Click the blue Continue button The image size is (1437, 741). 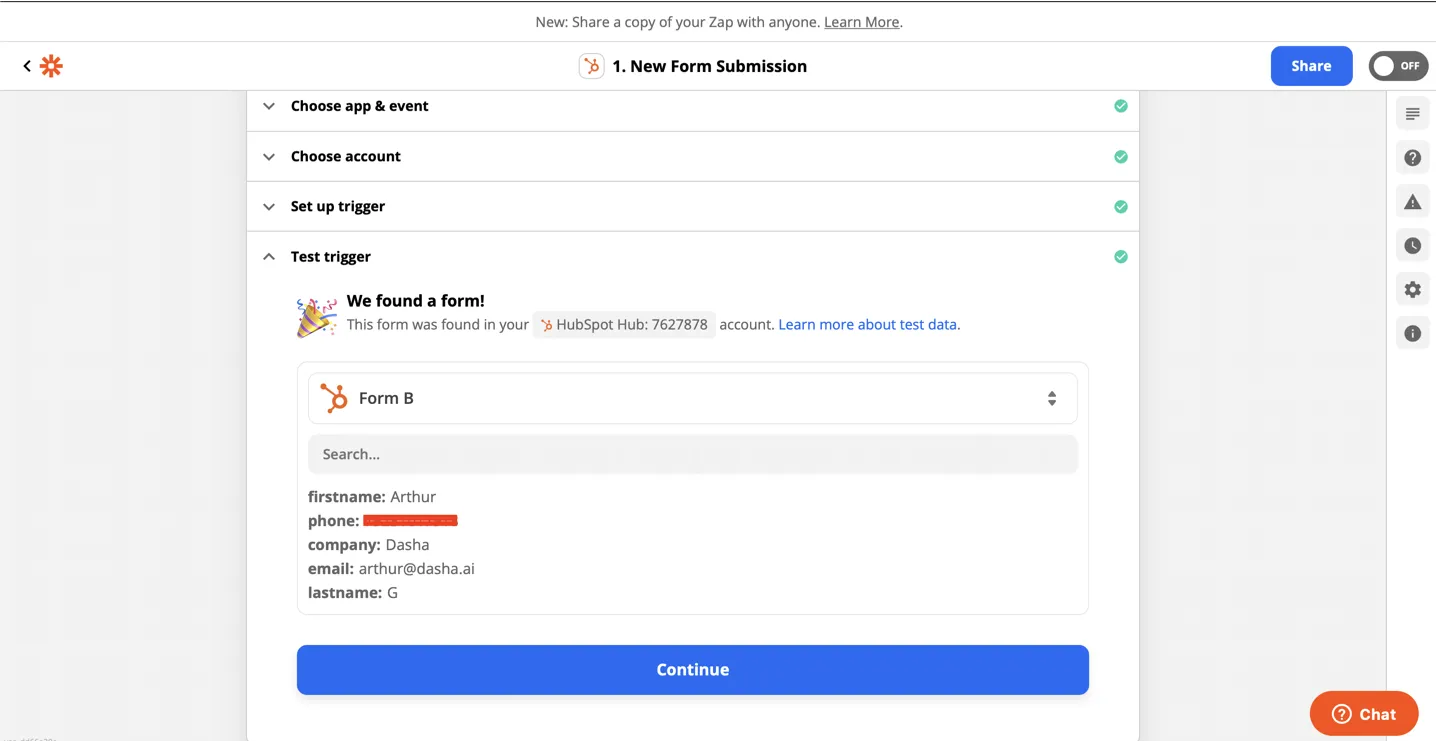click(692, 670)
